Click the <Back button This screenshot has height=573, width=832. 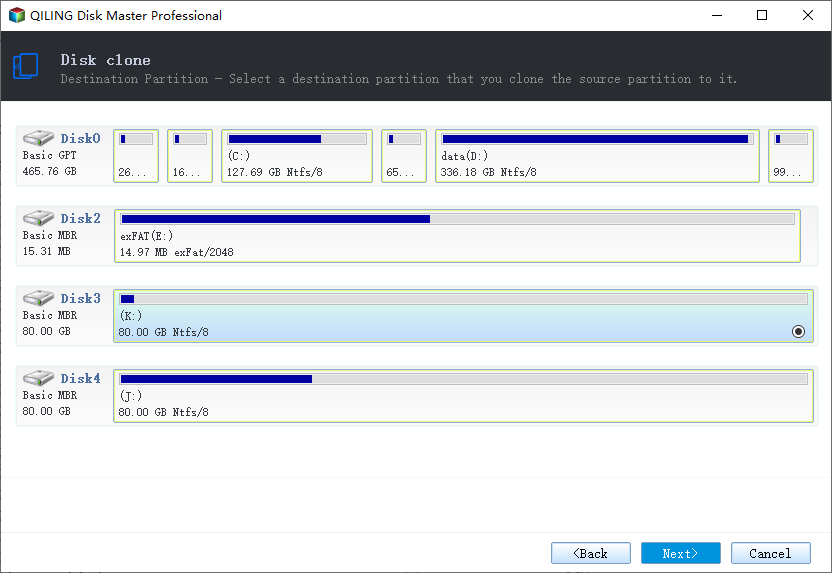pyautogui.click(x=591, y=553)
